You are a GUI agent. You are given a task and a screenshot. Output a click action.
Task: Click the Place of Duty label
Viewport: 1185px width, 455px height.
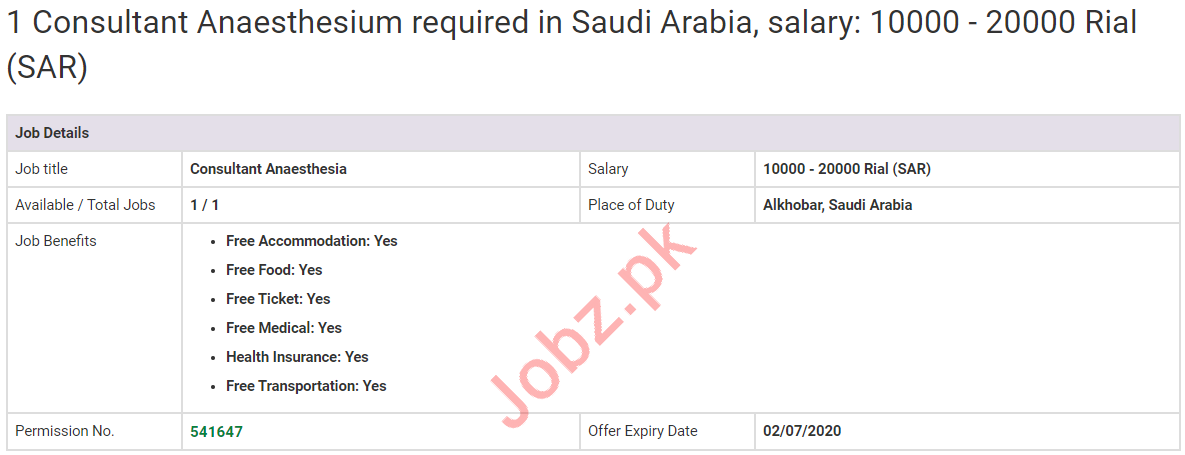(x=631, y=205)
